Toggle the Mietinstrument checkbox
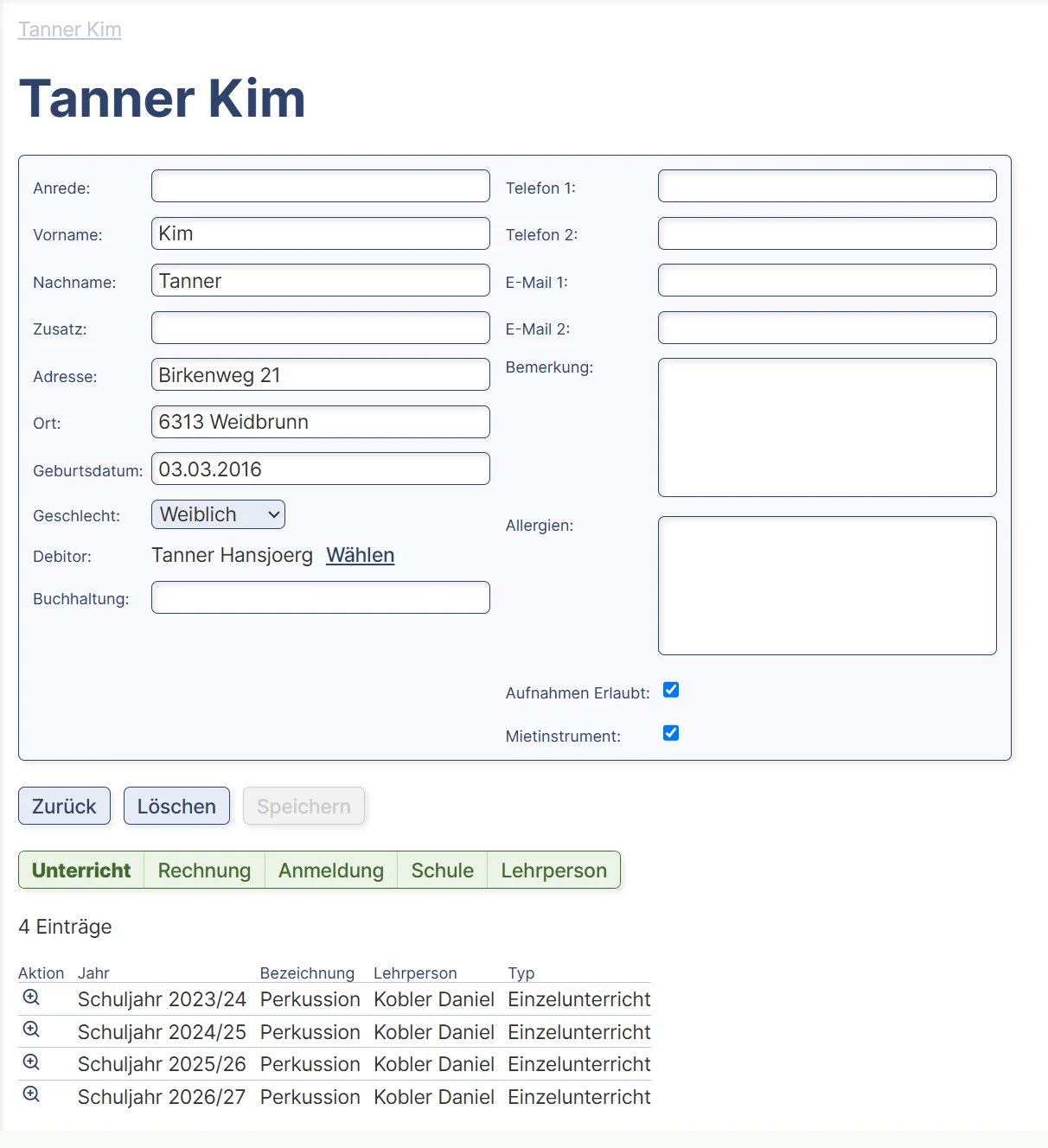1048x1148 pixels. tap(671, 733)
